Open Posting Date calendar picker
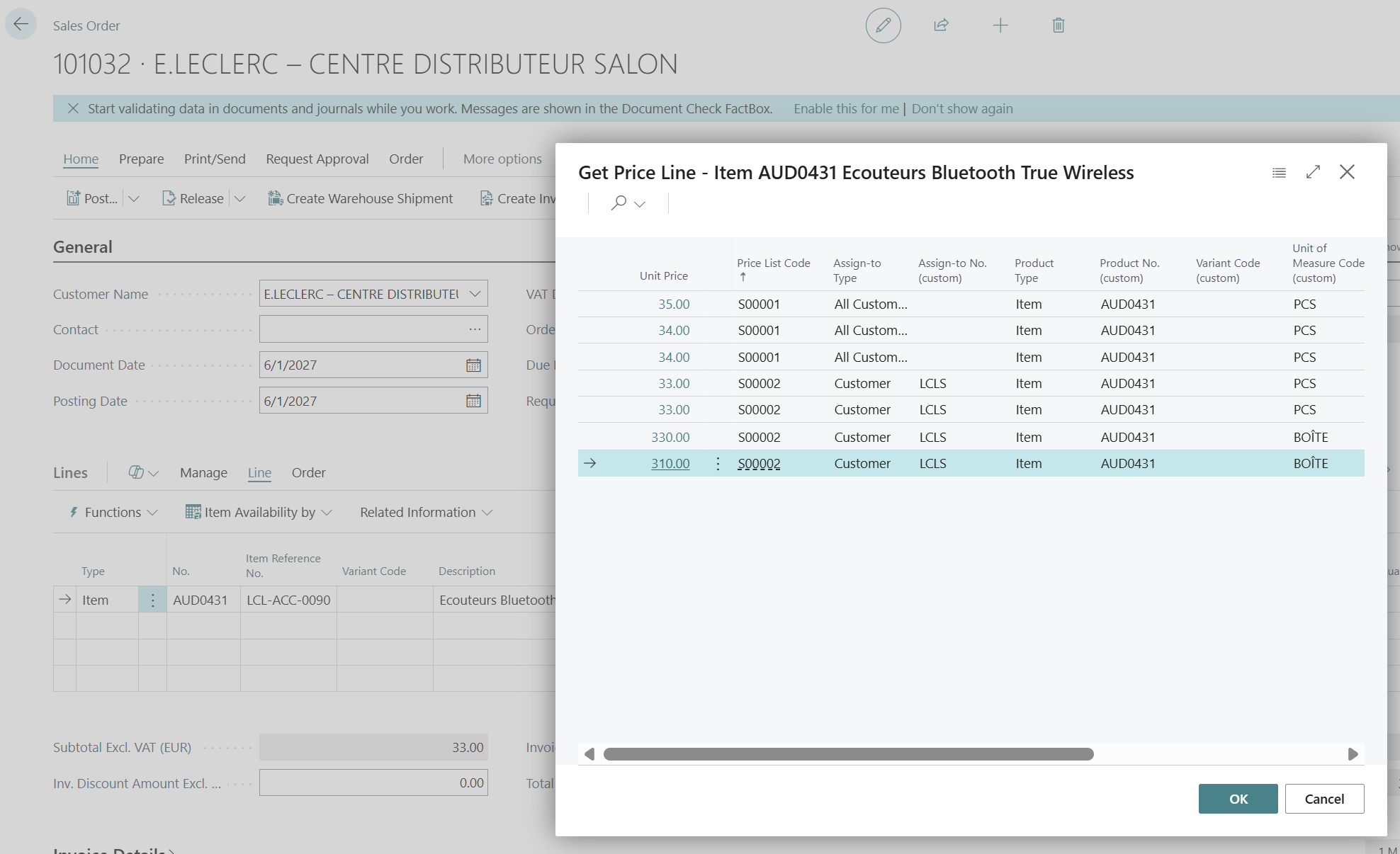This screenshot has height=854, width=1400. point(473,401)
